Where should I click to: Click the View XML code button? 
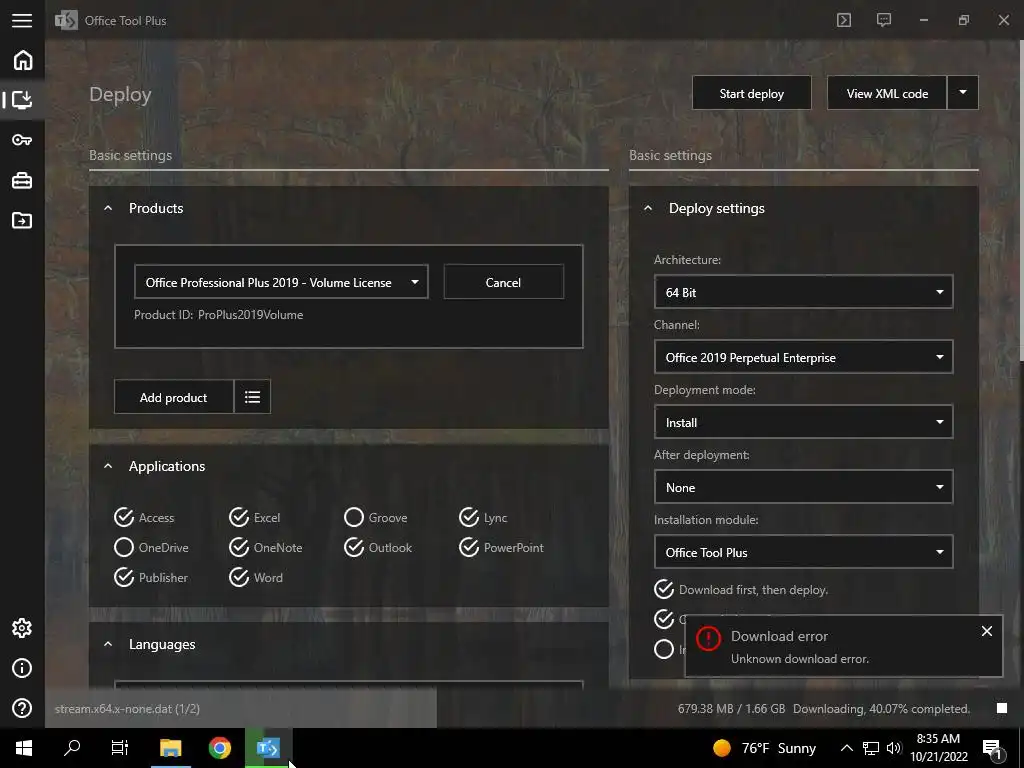(x=887, y=93)
